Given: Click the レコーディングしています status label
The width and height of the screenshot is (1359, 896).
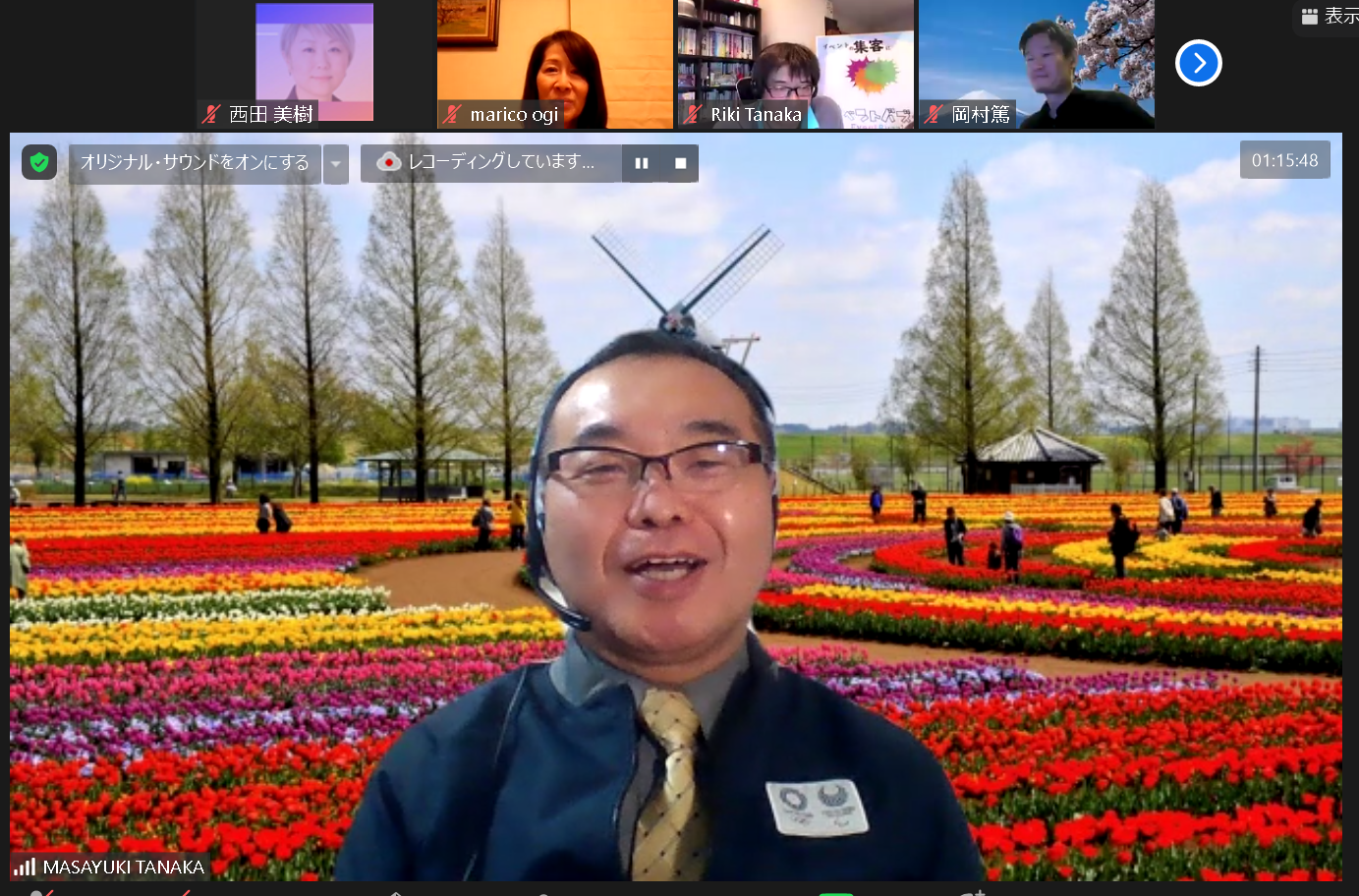Looking at the screenshot, I should tap(501, 162).
